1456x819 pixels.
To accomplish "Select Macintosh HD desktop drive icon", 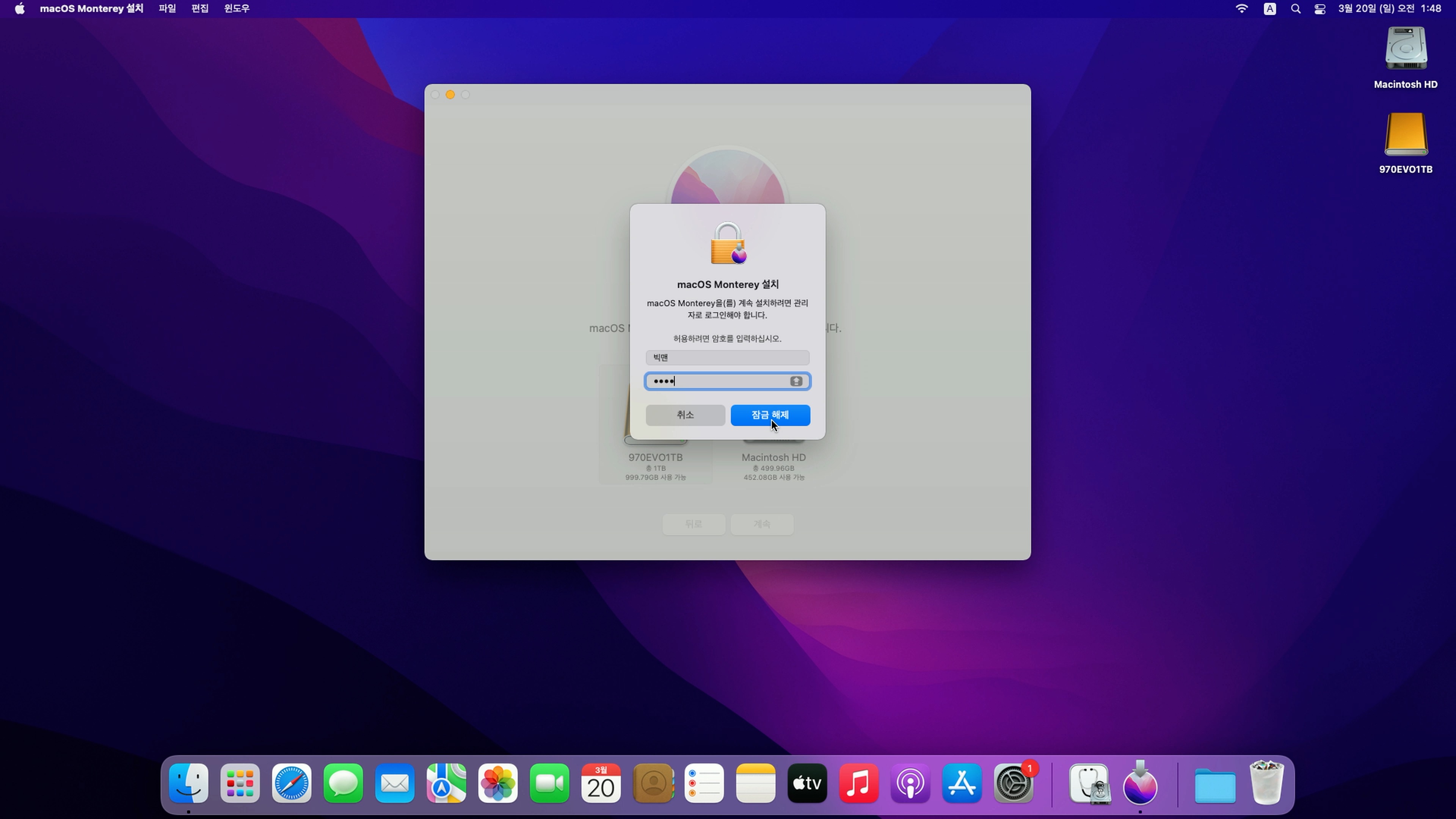I will point(1406,58).
